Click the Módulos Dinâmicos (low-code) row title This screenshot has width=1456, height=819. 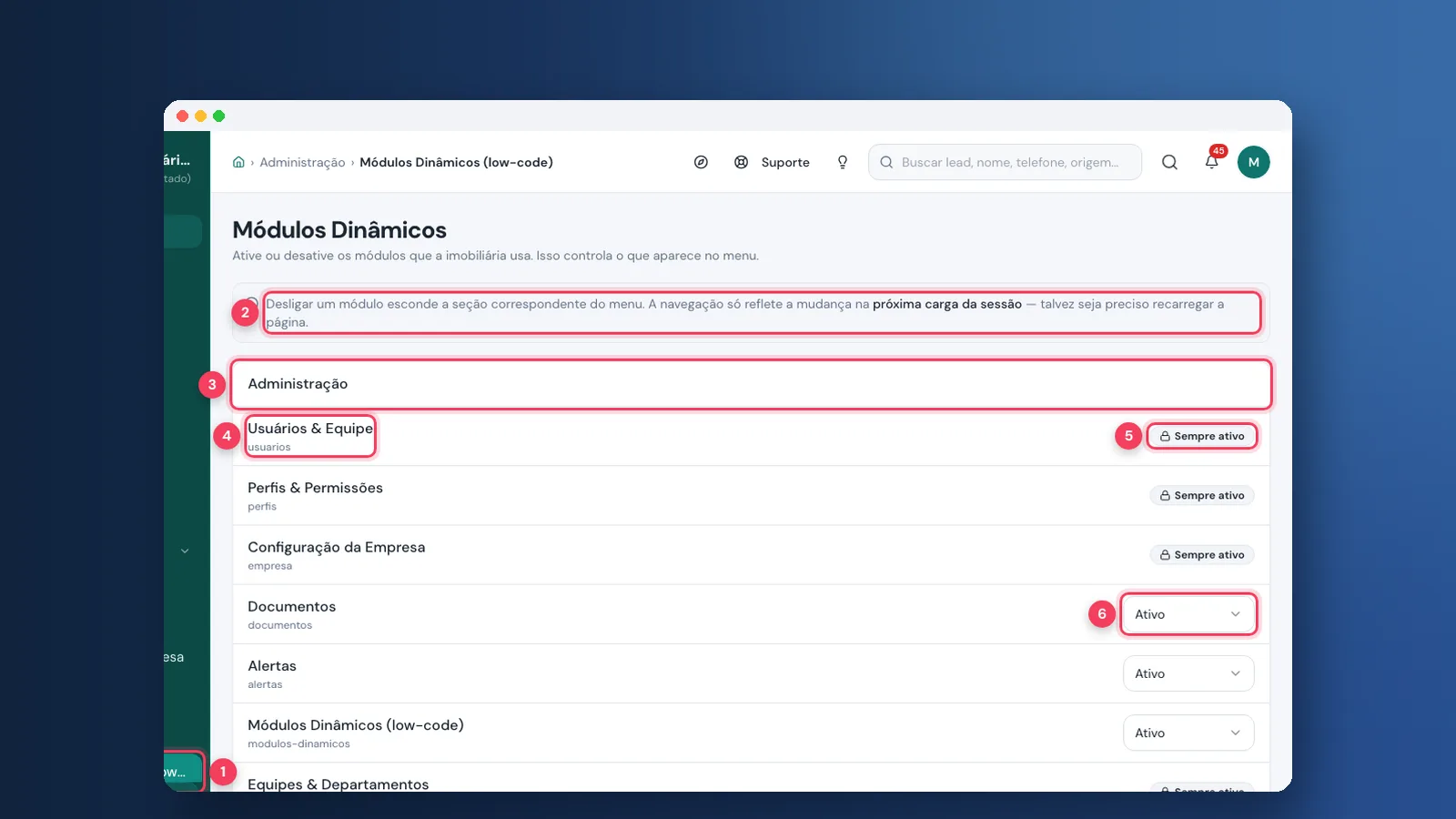tap(356, 725)
